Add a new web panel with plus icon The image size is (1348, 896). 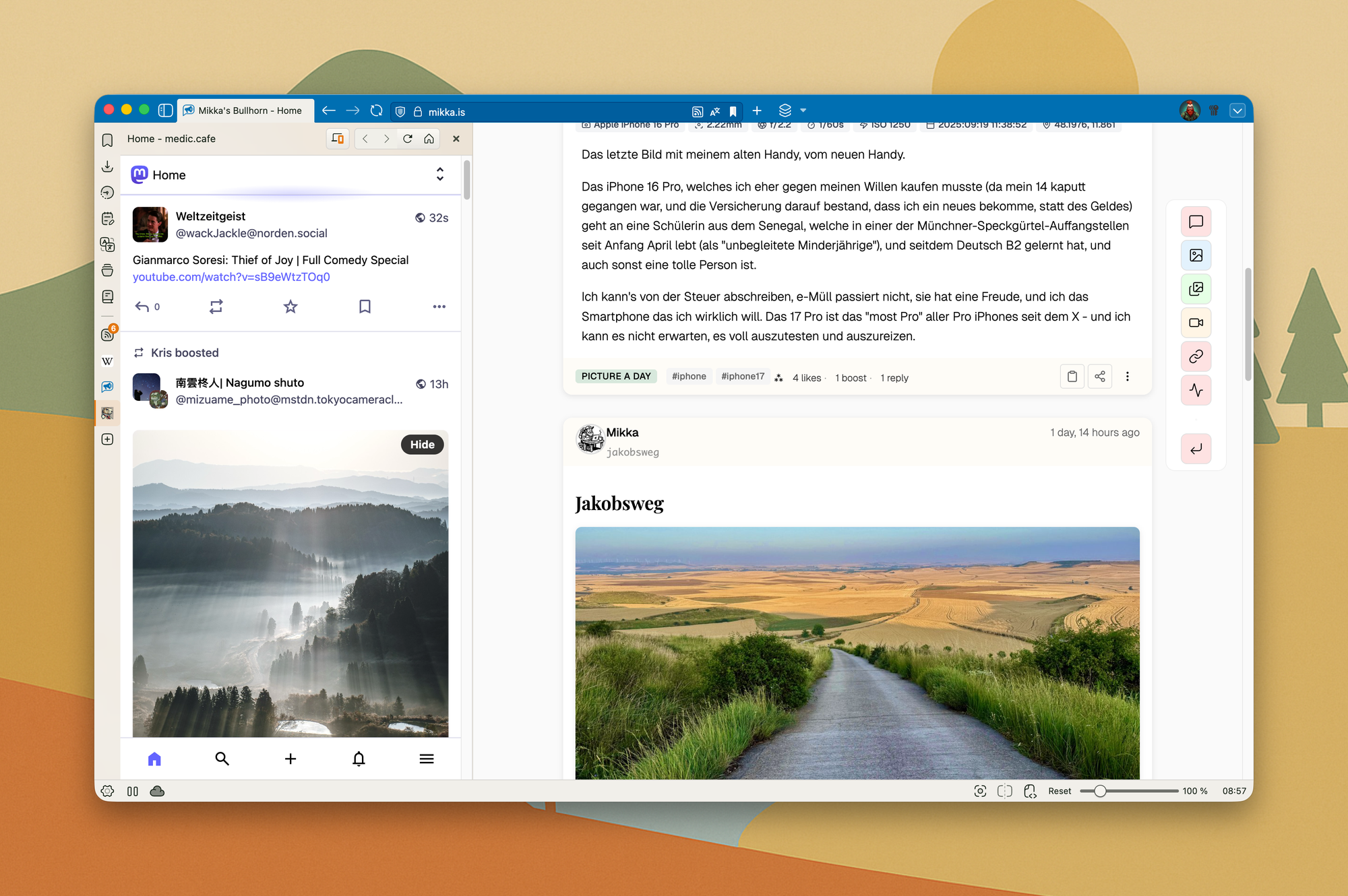tap(107, 439)
